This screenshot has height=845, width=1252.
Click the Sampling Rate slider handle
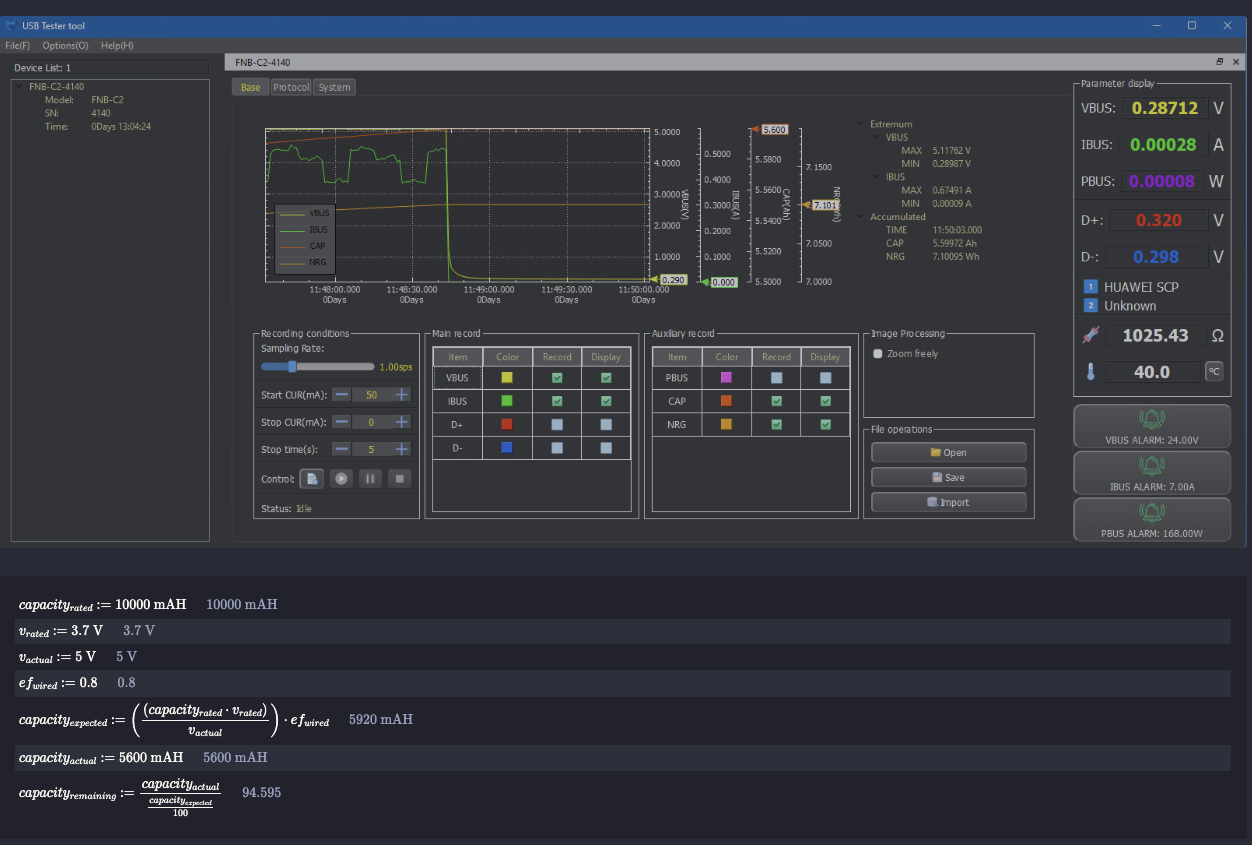pyautogui.click(x=292, y=367)
